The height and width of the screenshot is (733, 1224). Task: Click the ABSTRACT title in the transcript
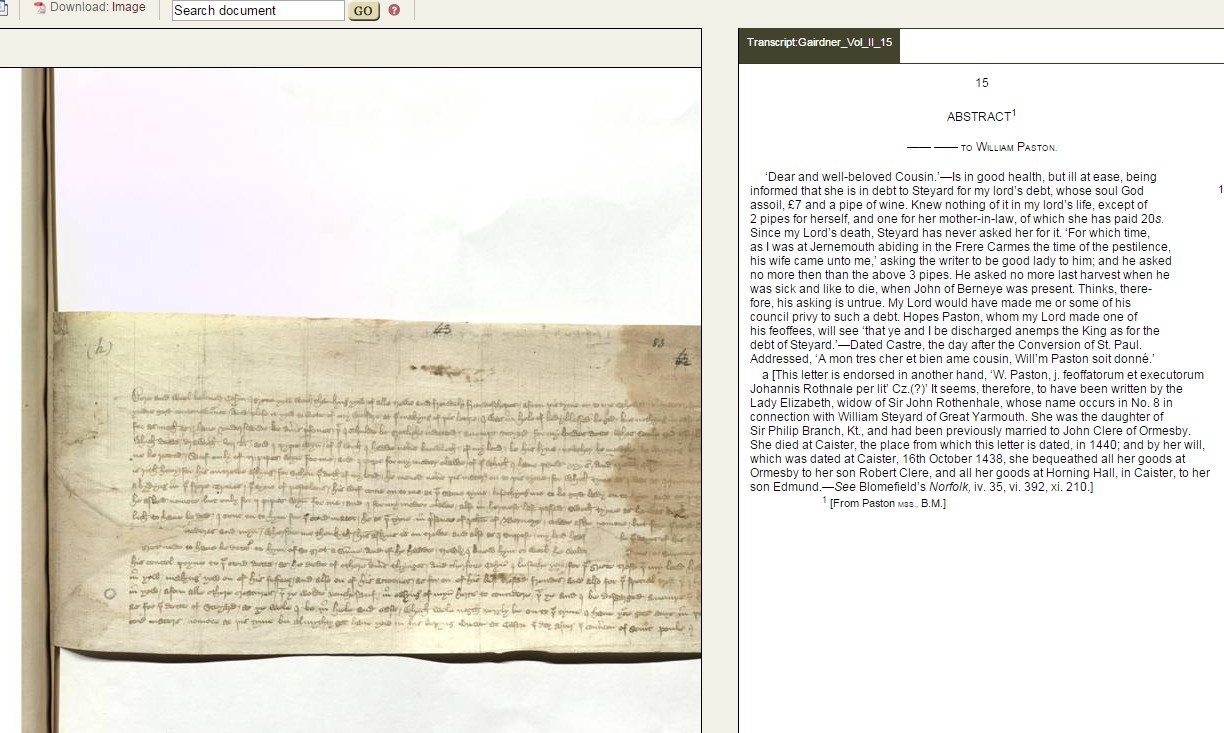pyautogui.click(x=978, y=117)
